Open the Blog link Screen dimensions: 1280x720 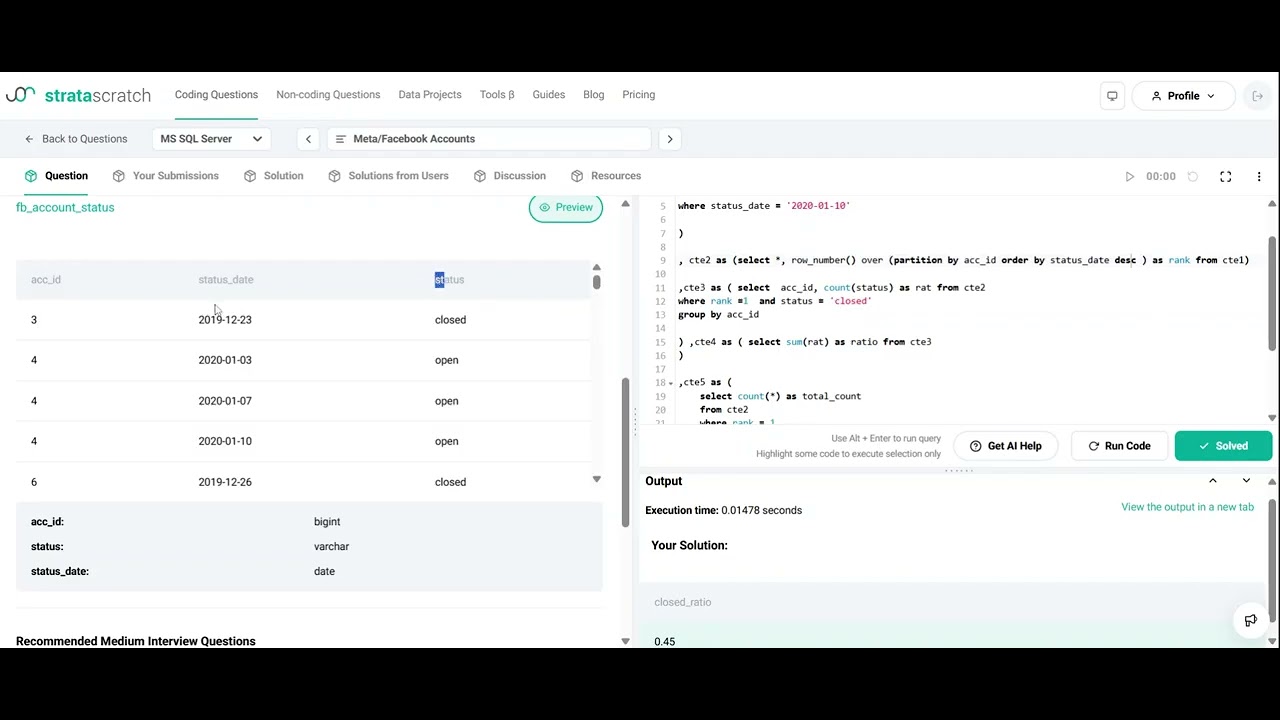pyautogui.click(x=594, y=95)
